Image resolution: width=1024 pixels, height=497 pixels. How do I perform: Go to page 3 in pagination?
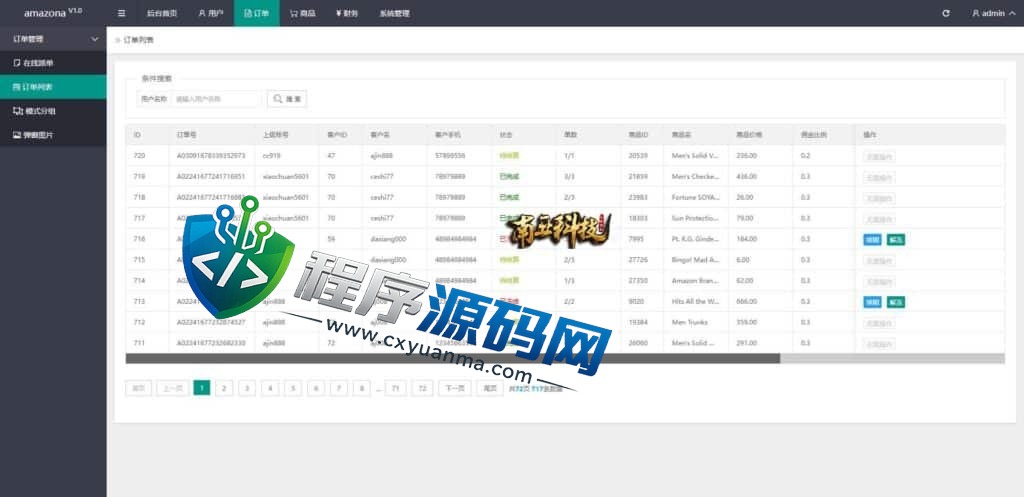(247, 388)
